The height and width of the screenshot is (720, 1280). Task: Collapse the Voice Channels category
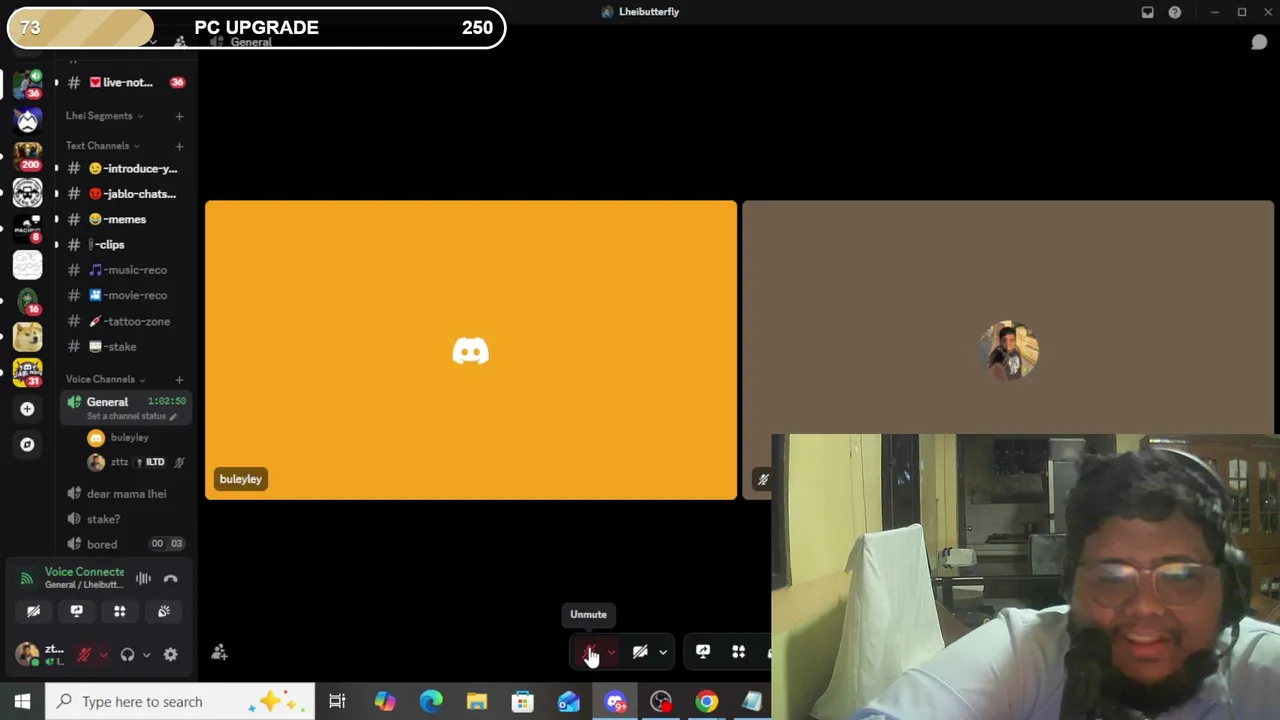pyautogui.click(x=105, y=379)
